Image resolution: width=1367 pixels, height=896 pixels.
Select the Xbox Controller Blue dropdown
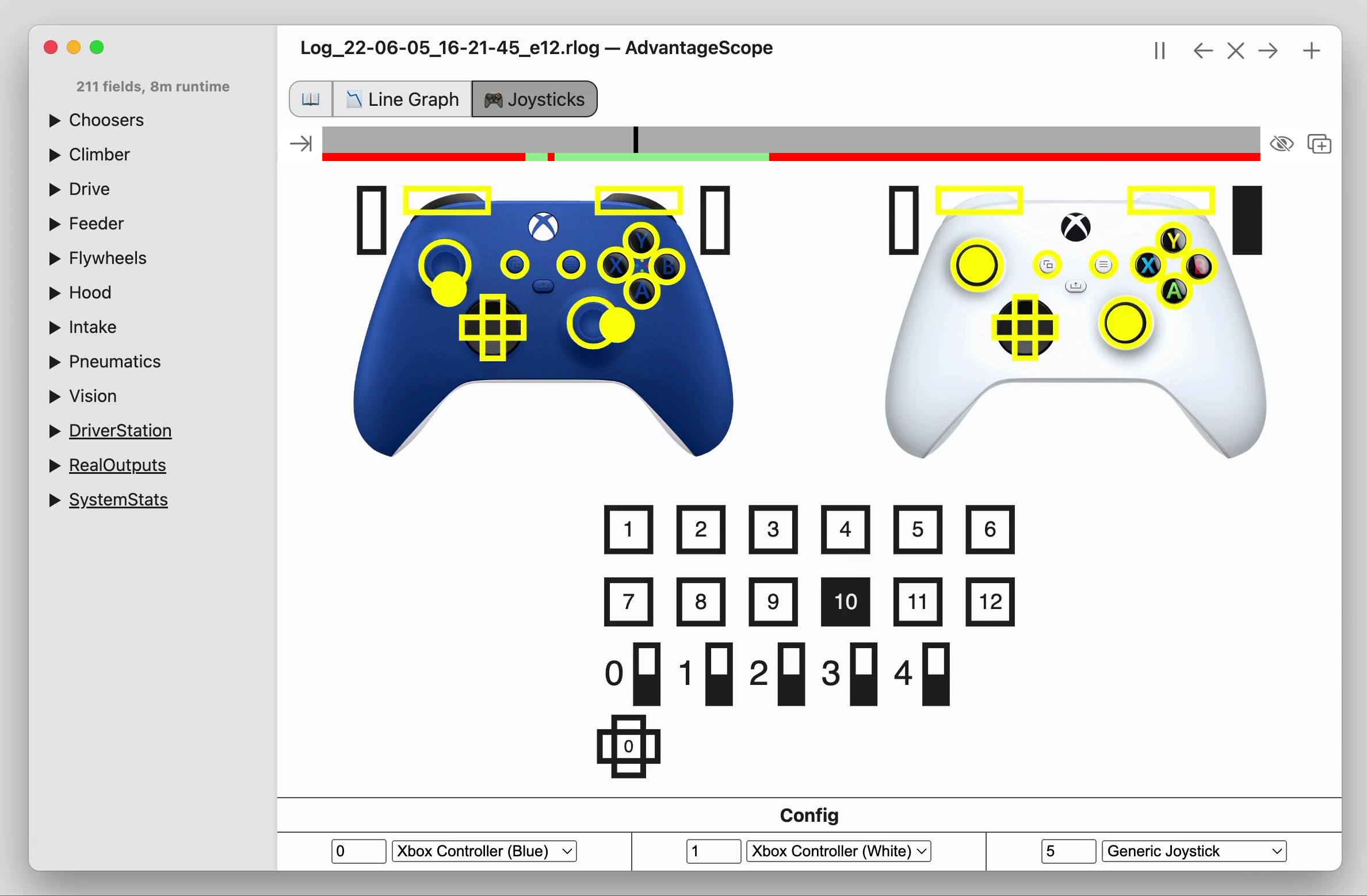click(485, 851)
